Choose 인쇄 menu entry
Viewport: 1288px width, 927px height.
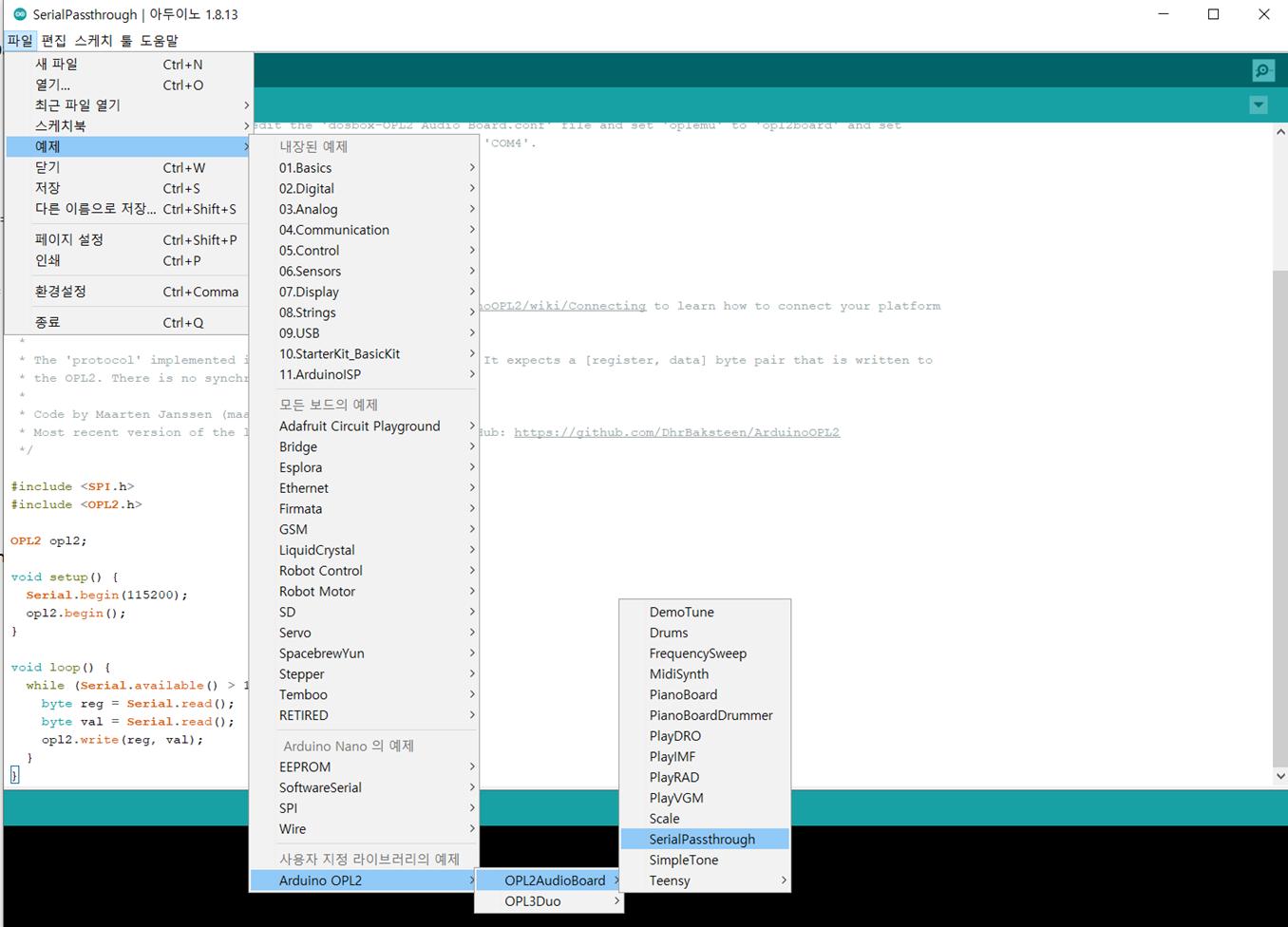tap(129, 260)
